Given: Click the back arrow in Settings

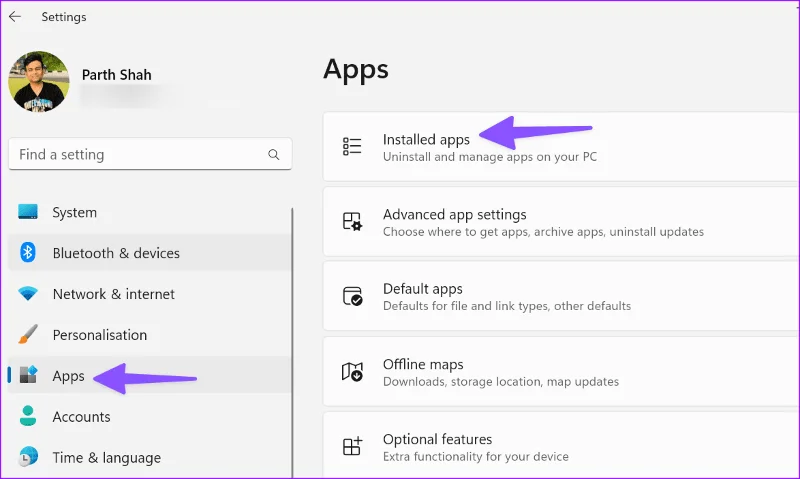Looking at the screenshot, I should pos(15,16).
